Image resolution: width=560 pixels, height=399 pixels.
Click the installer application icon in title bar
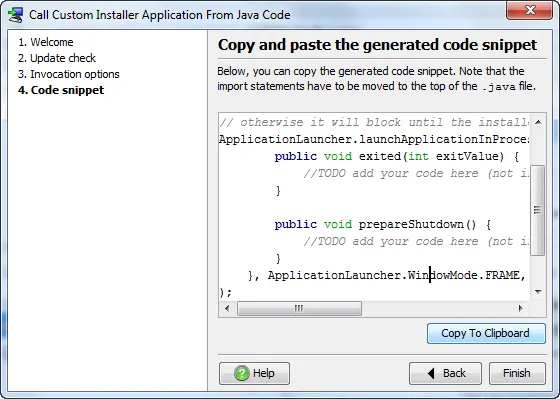(x=15, y=15)
